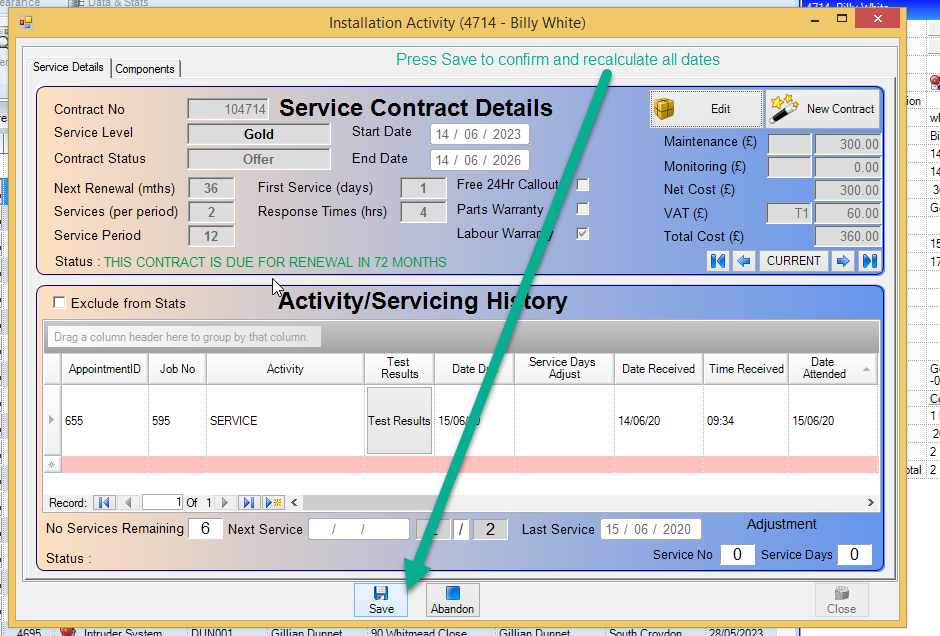Screen dimensions: 940x636
Task: Click Total Cost field 360.00
Action: (848, 236)
